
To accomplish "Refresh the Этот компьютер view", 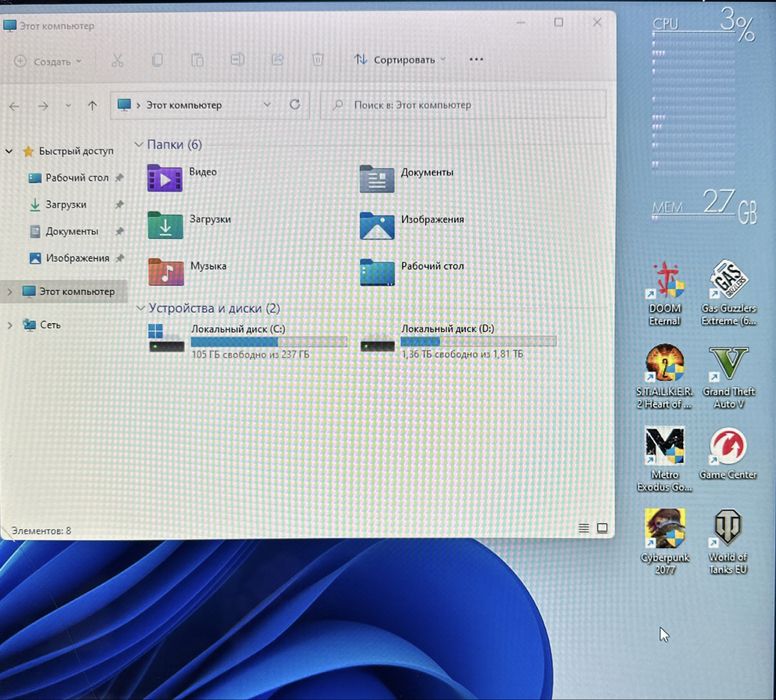I will pyautogui.click(x=295, y=104).
